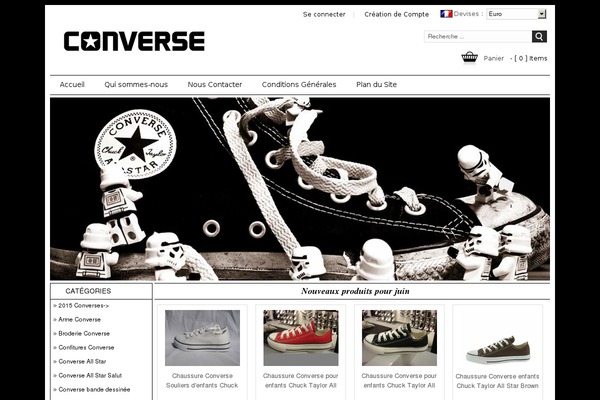Click the search magnifier button
Viewport: 600px width, 400px height.
539,37
